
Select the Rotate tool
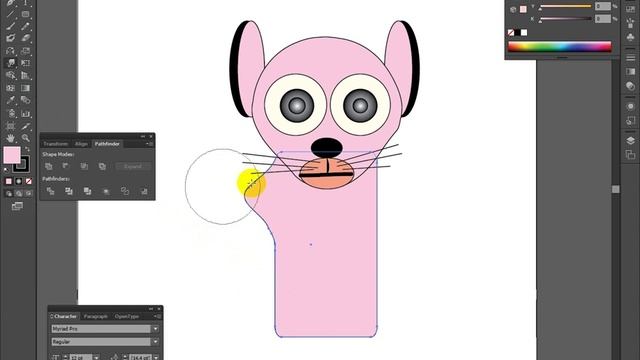pyautogui.click(x=11, y=51)
